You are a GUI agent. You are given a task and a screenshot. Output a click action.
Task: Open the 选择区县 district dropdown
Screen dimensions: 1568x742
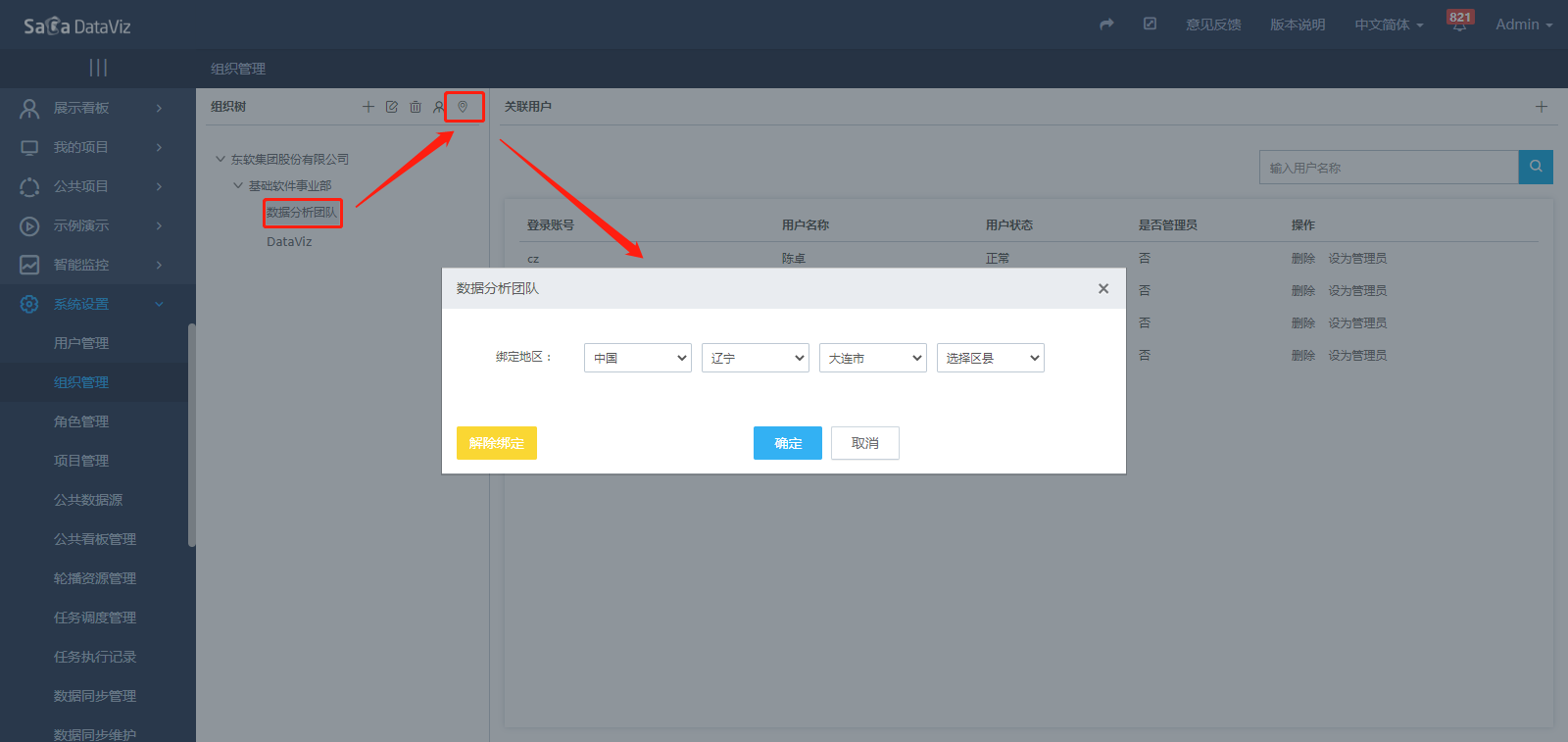(x=991, y=358)
